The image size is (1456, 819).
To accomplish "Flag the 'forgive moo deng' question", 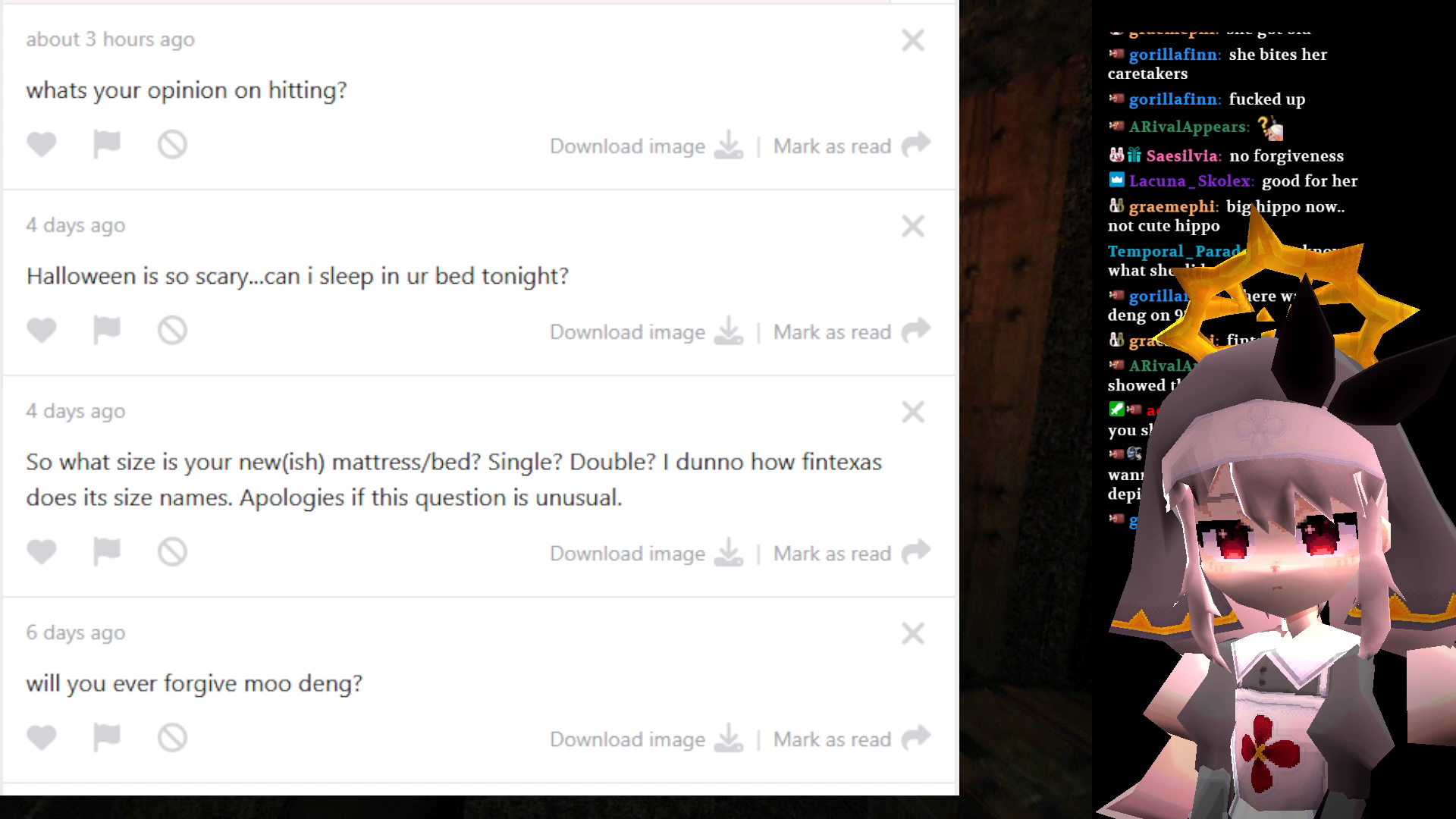I will [x=106, y=737].
